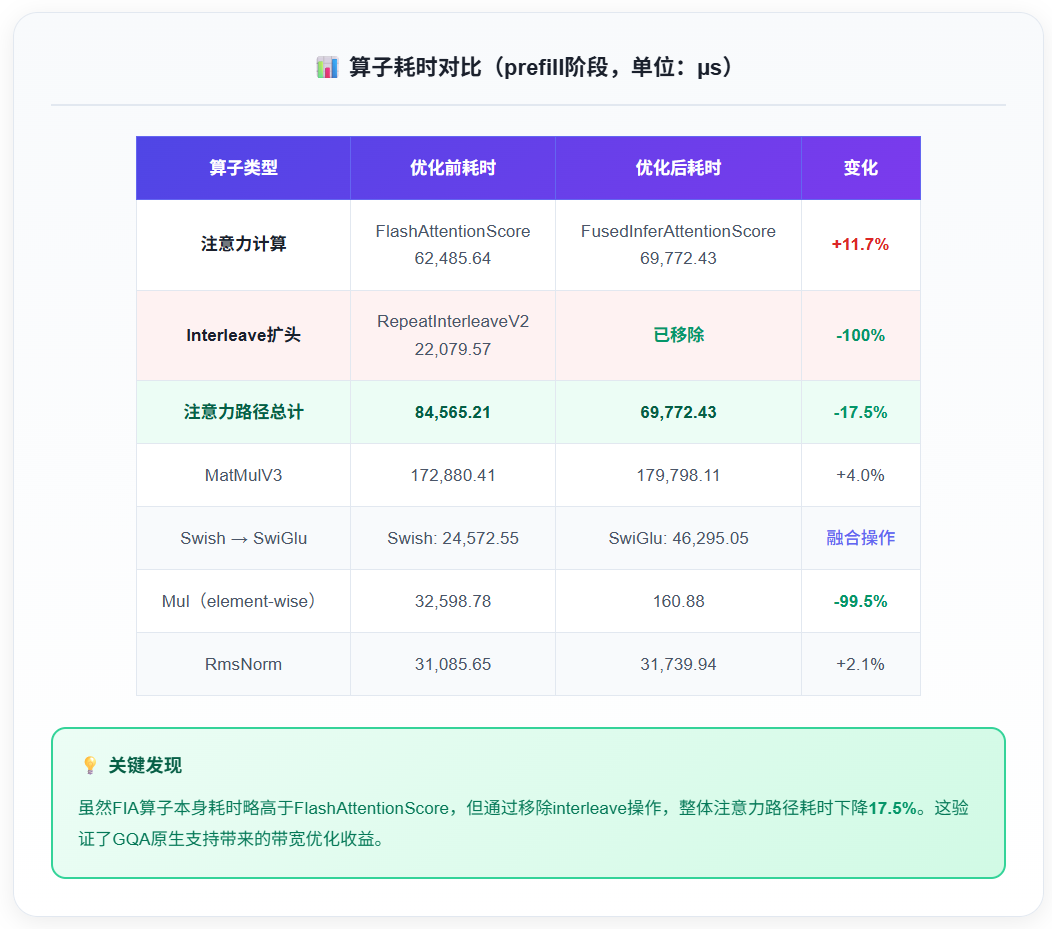Viewport: 1052px width, 929px height.
Task: Select the RmsNorm row label
Action: coord(244,664)
